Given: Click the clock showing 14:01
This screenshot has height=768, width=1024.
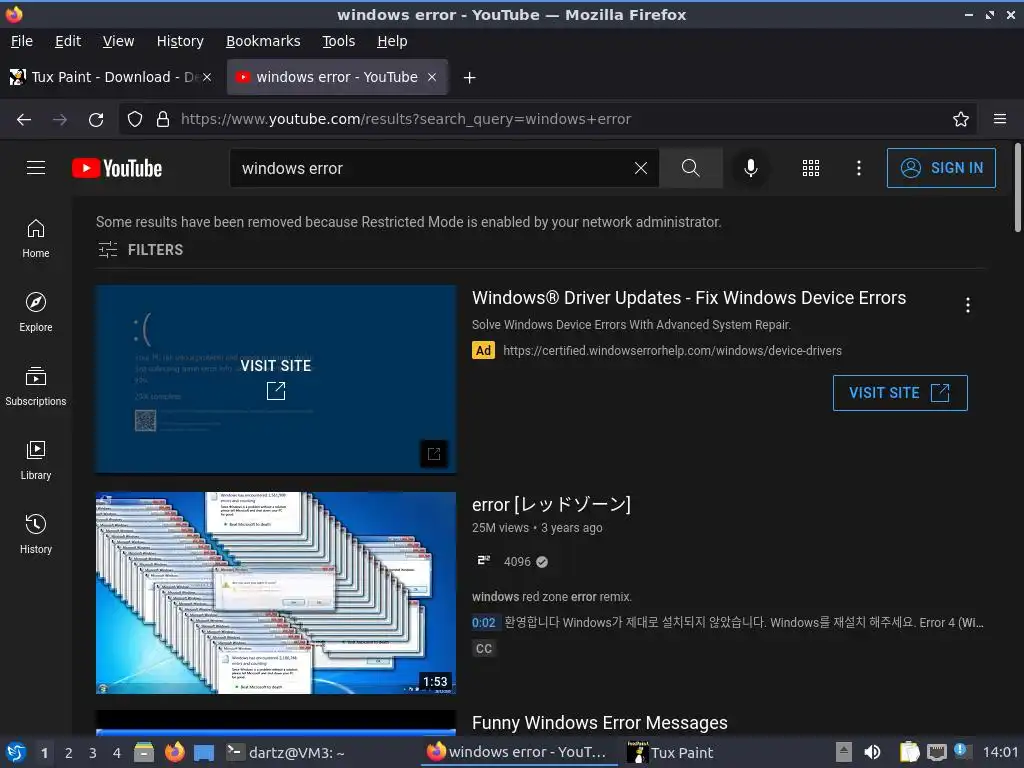Looking at the screenshot, I should coord(1000,752).
